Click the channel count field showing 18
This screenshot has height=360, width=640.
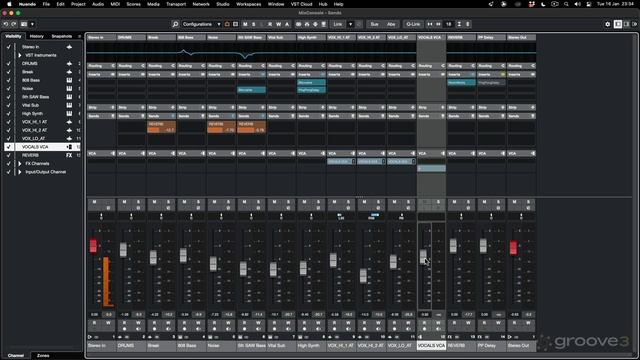[449, 24]
